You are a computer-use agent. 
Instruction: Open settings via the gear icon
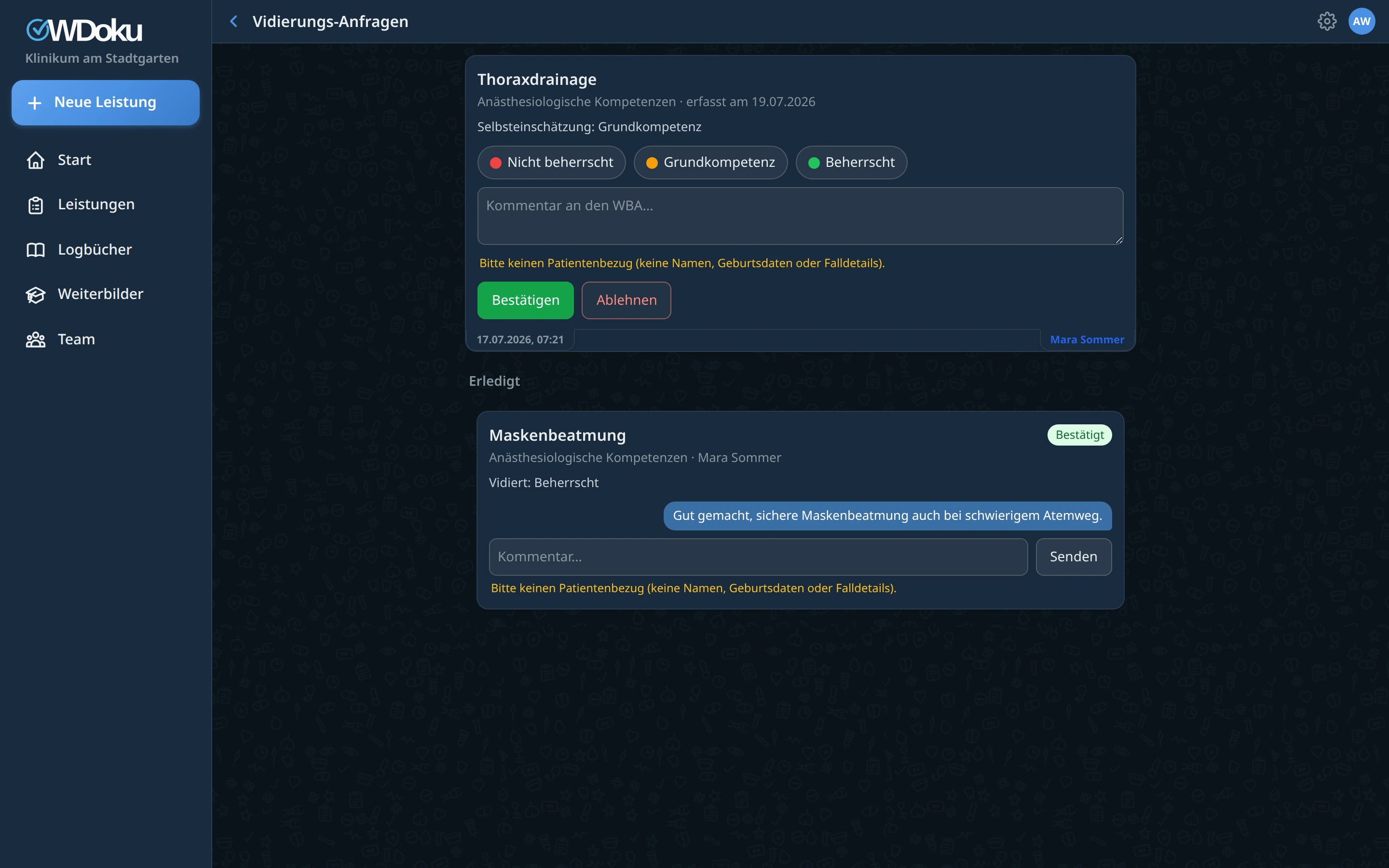pyautogui.click(x=1326, y=21)
